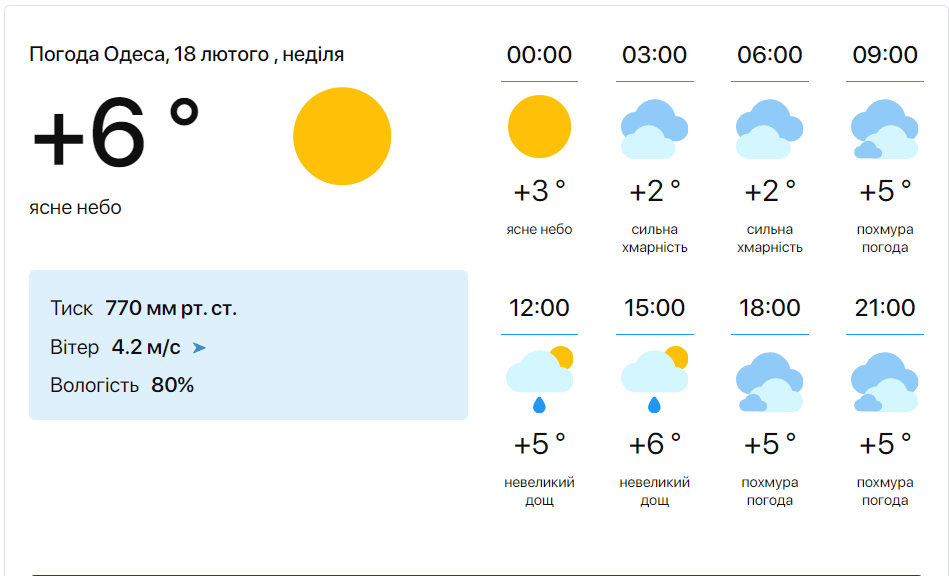Click the 12:00 light rain icon

539,380
